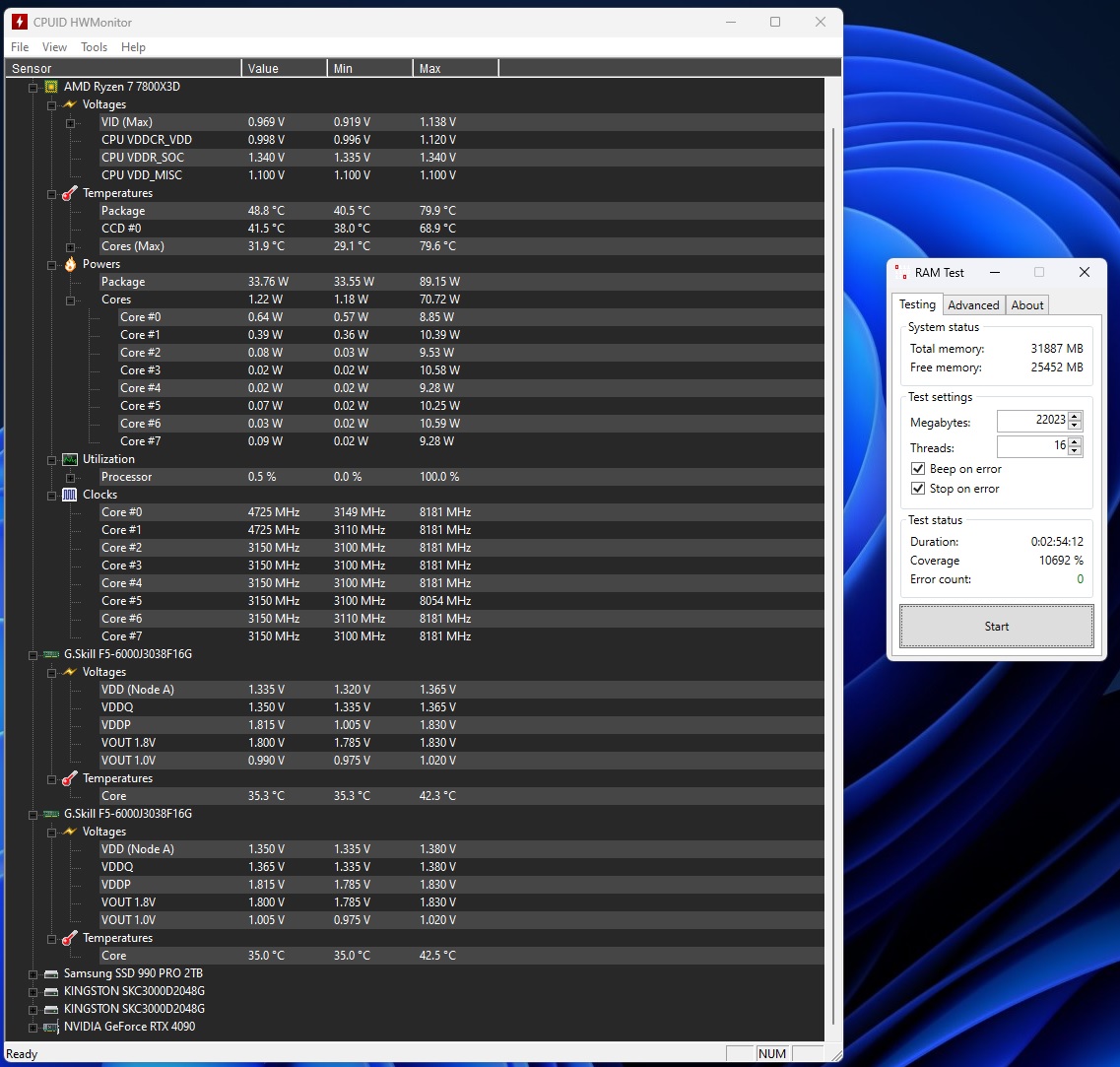Open the Tools menu in HWMonitor
Image resolution: width=1120 pixels, height=1067 pixels.
tap(94, 46)
